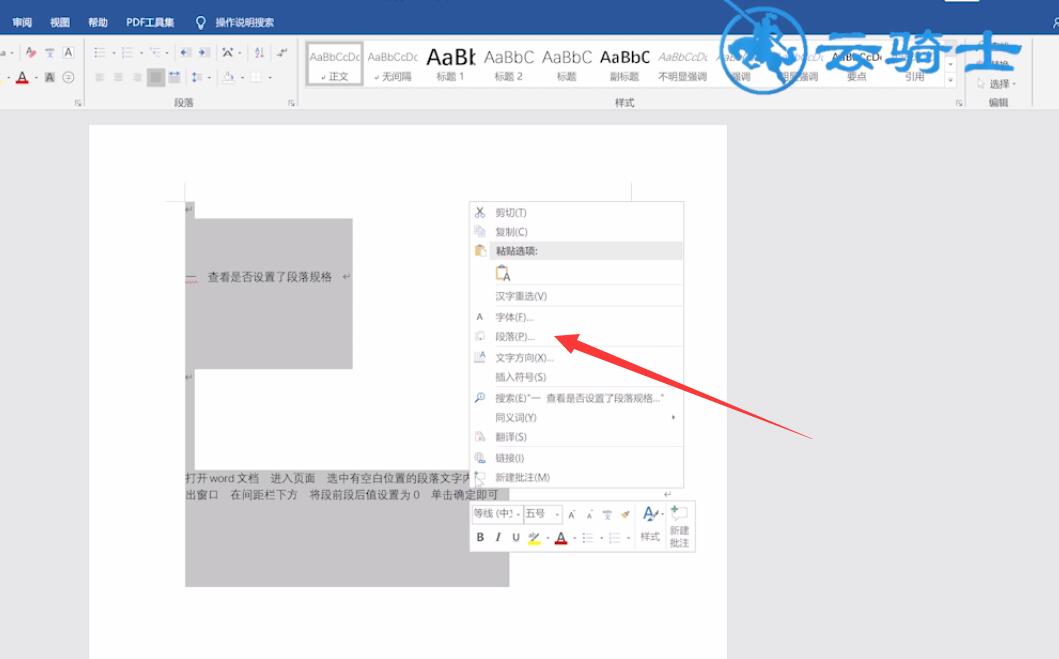Click the Enclose Characters circle icon

pyautogui.click(x=68, y=78)
